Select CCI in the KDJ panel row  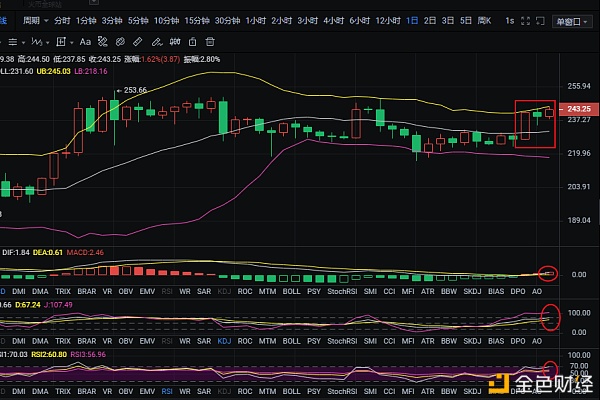(389, 341)
